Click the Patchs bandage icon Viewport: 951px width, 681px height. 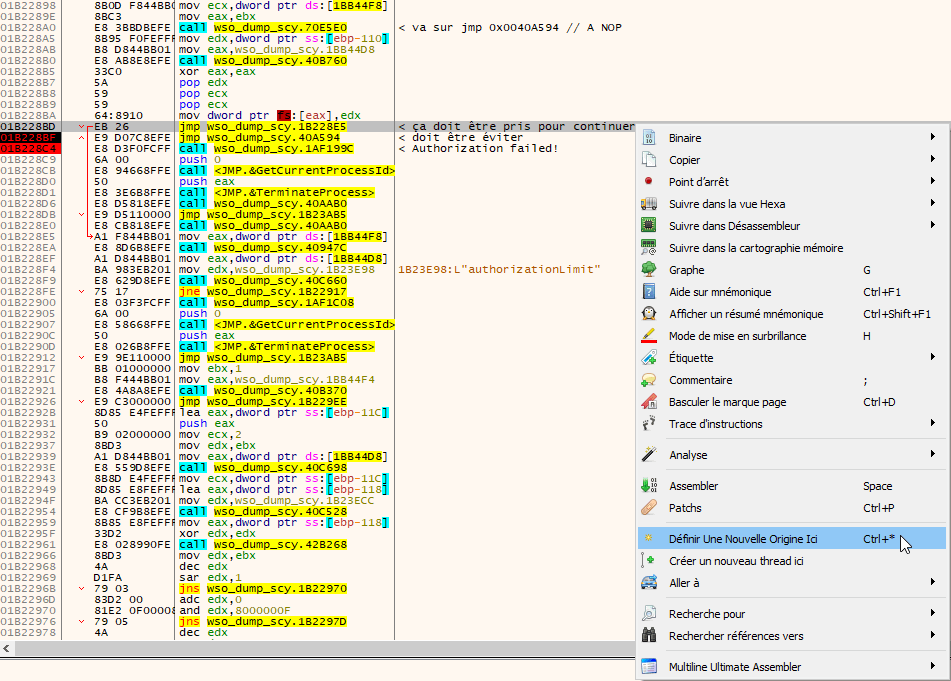tap(649, 508)
